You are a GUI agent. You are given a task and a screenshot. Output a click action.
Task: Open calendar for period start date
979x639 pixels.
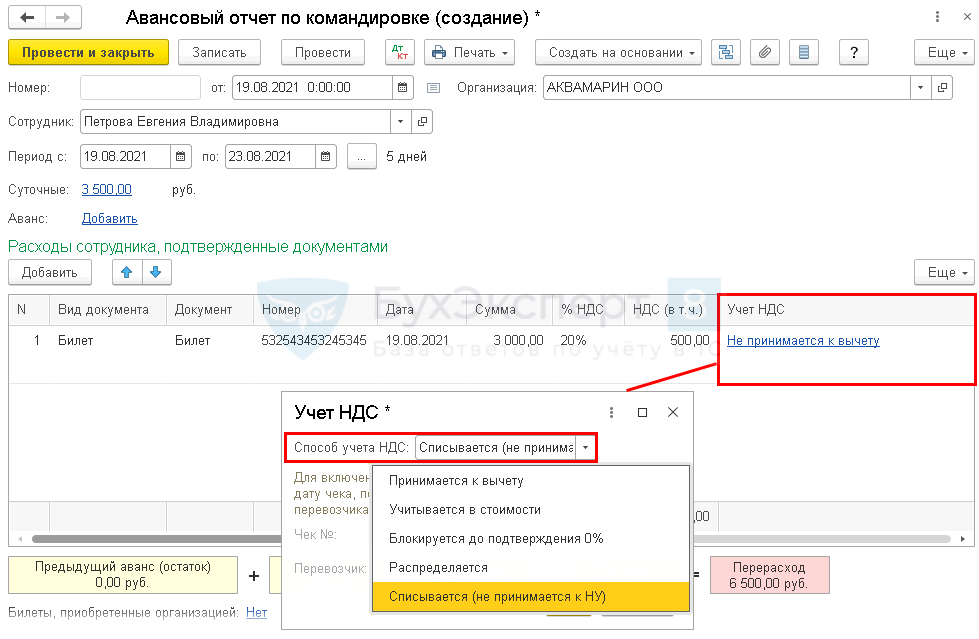181,156
